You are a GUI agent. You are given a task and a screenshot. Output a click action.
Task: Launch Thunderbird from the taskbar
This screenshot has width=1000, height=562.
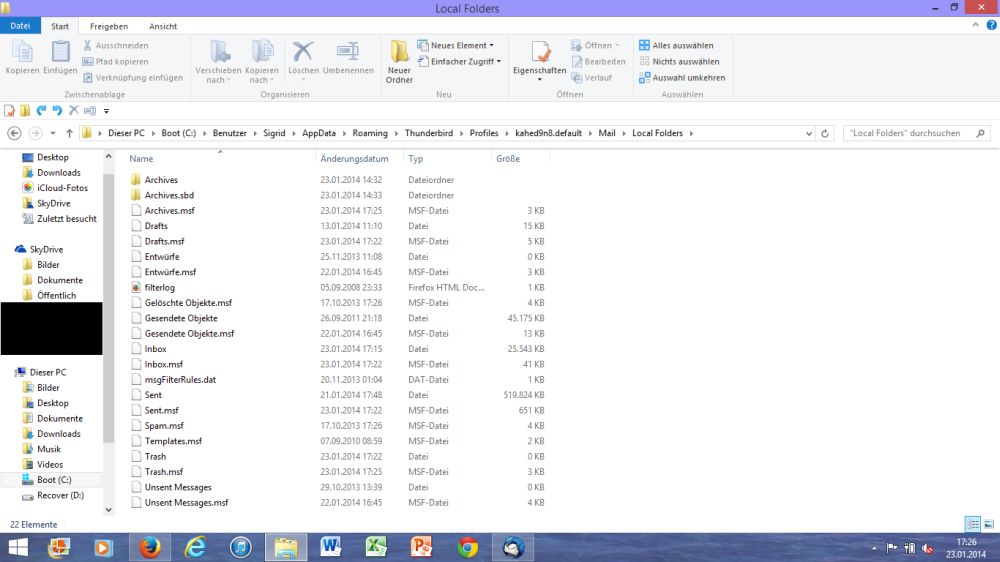coord(513,547)
